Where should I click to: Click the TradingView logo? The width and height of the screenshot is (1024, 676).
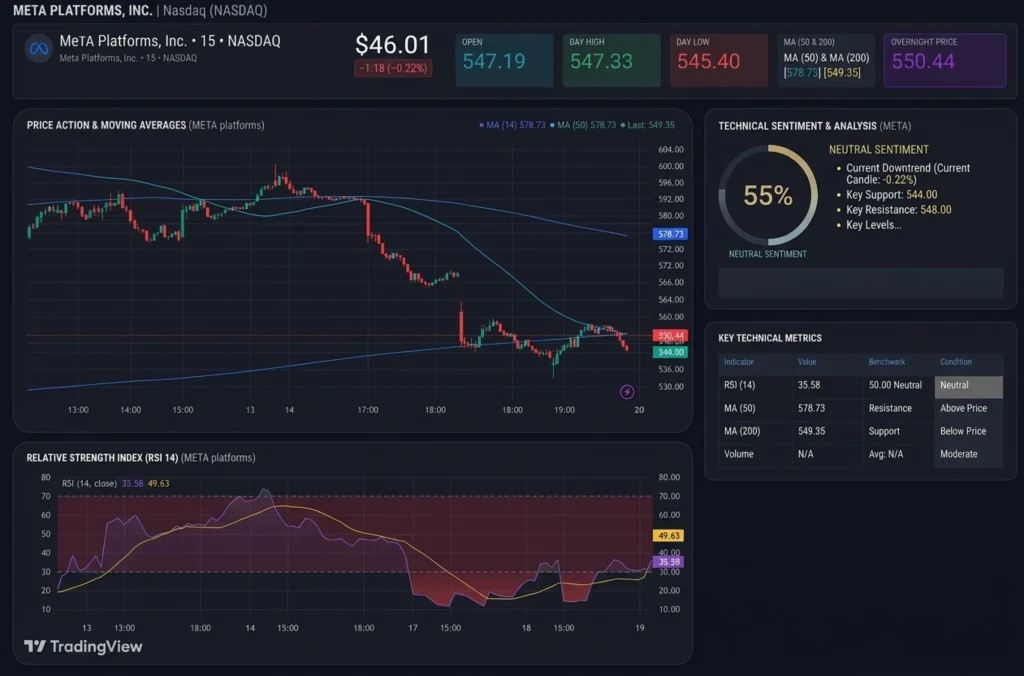click(x=83, y=647)
